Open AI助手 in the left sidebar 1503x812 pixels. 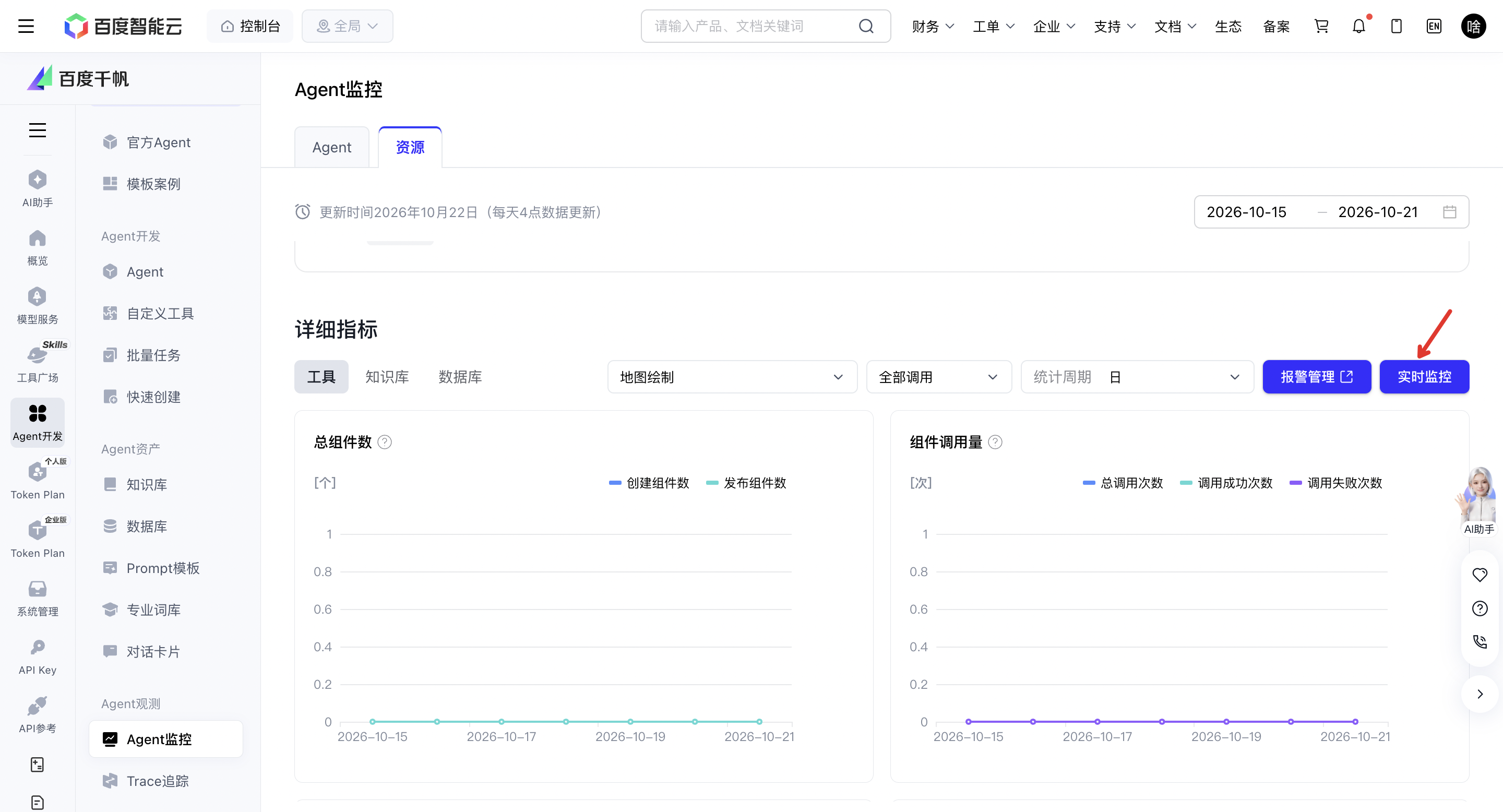(x=38, y=188)
